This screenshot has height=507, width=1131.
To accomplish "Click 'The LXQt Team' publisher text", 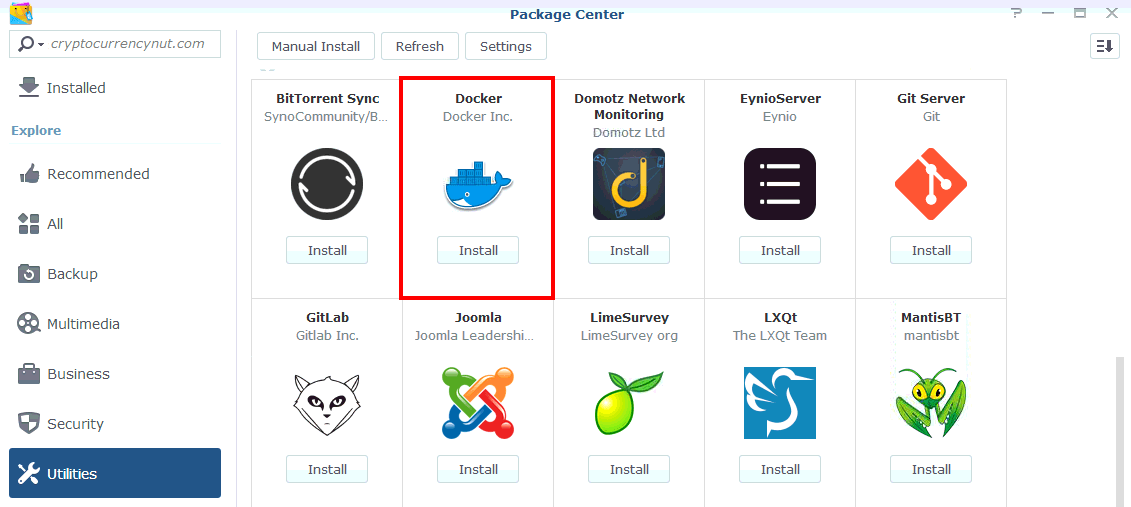I will [780, 335].
